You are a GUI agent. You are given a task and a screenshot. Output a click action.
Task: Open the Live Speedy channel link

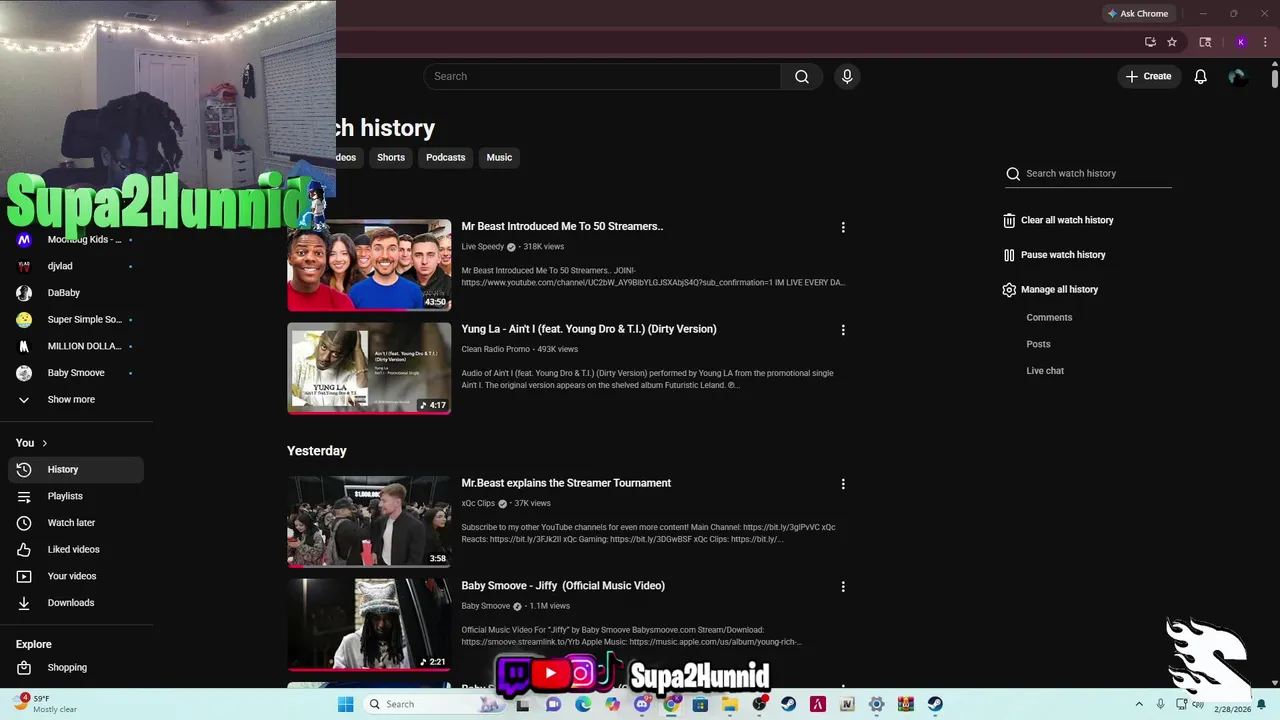(x=482, y=247)
